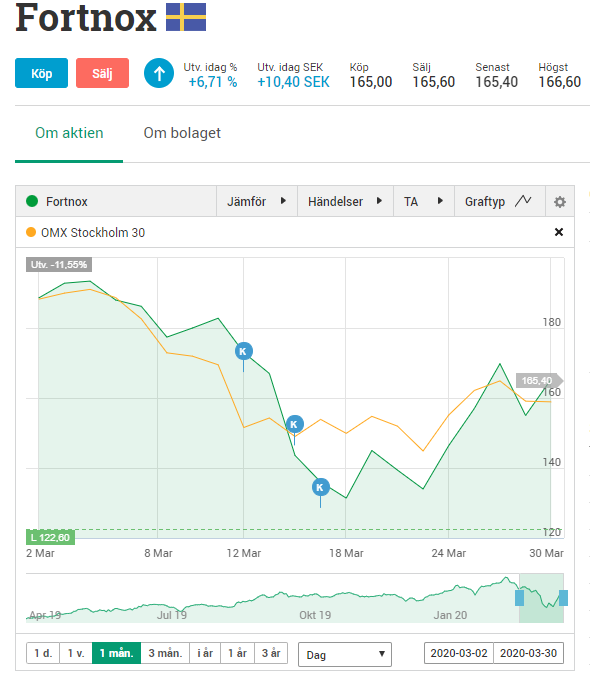Click the orange OMX Stockholm 30 legend dot
The height and width of the screenshot is (682, 590).
pos(31,232)
